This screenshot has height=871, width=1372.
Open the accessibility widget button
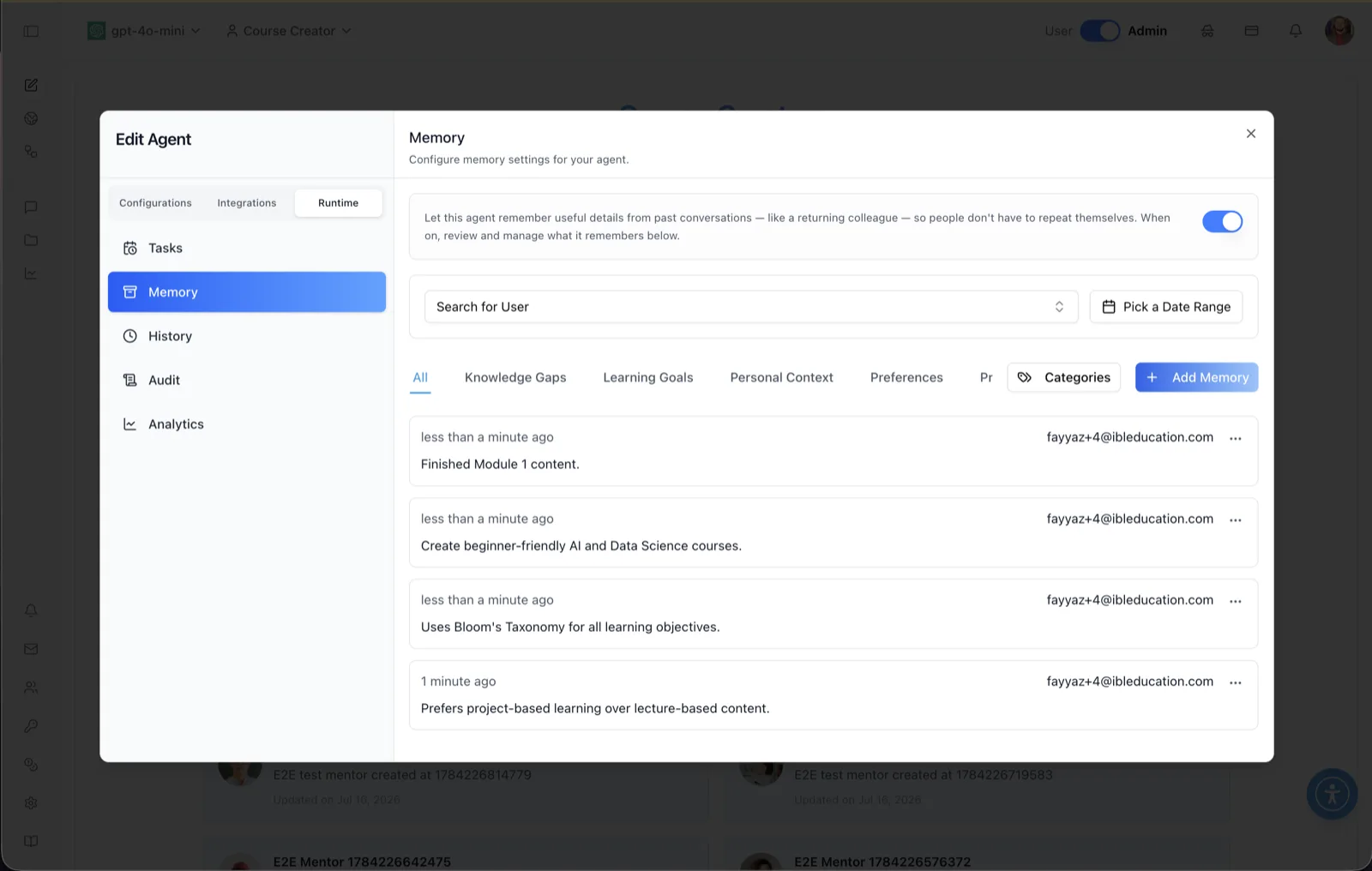pyautogui.click(x=1332, y=794)
